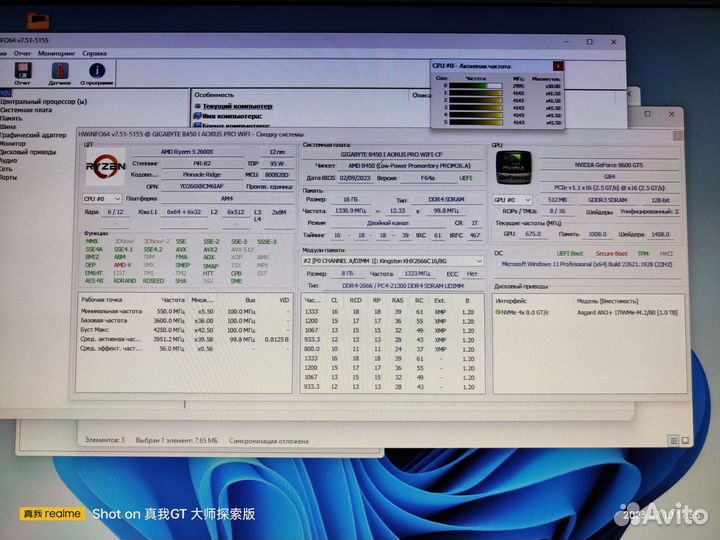
Task: Click the 95 W TDP value
Action: pyautogui.click(x=276, y=163)
